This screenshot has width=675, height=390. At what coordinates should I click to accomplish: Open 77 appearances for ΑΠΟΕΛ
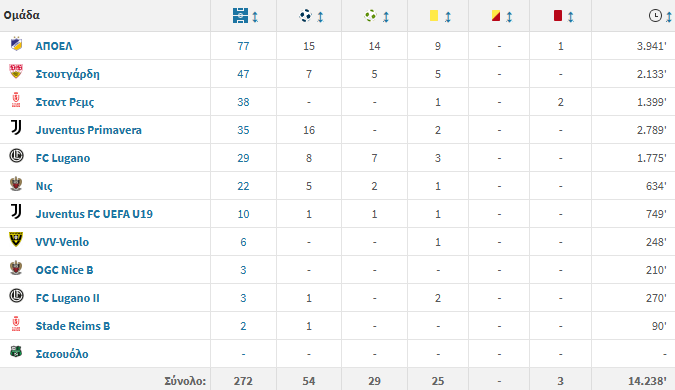pos(243,46)
